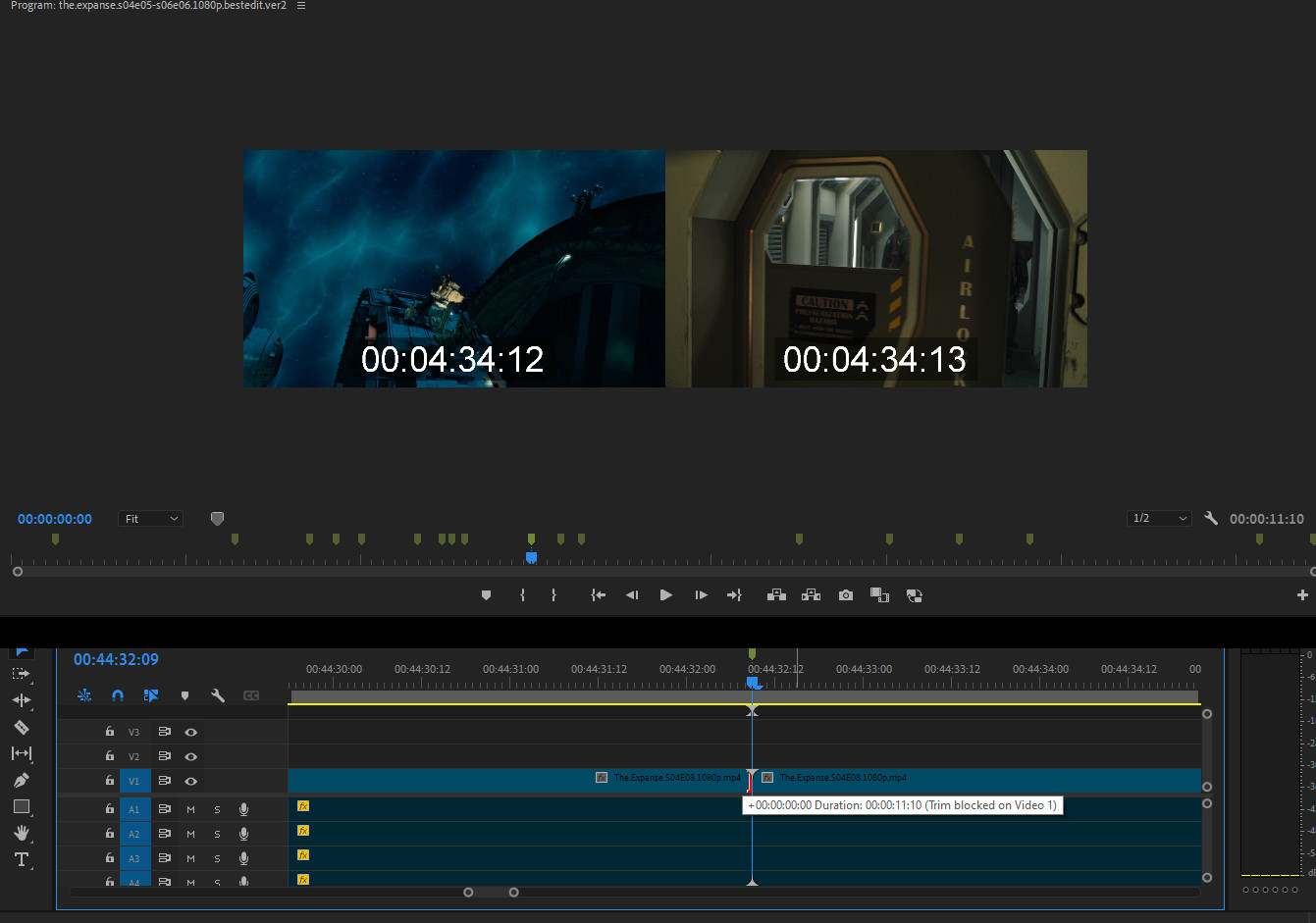Image resolution: width=1316 pixels, height=923 pixels.
Task: Select the Hand tool
Action: pos(21,833)
